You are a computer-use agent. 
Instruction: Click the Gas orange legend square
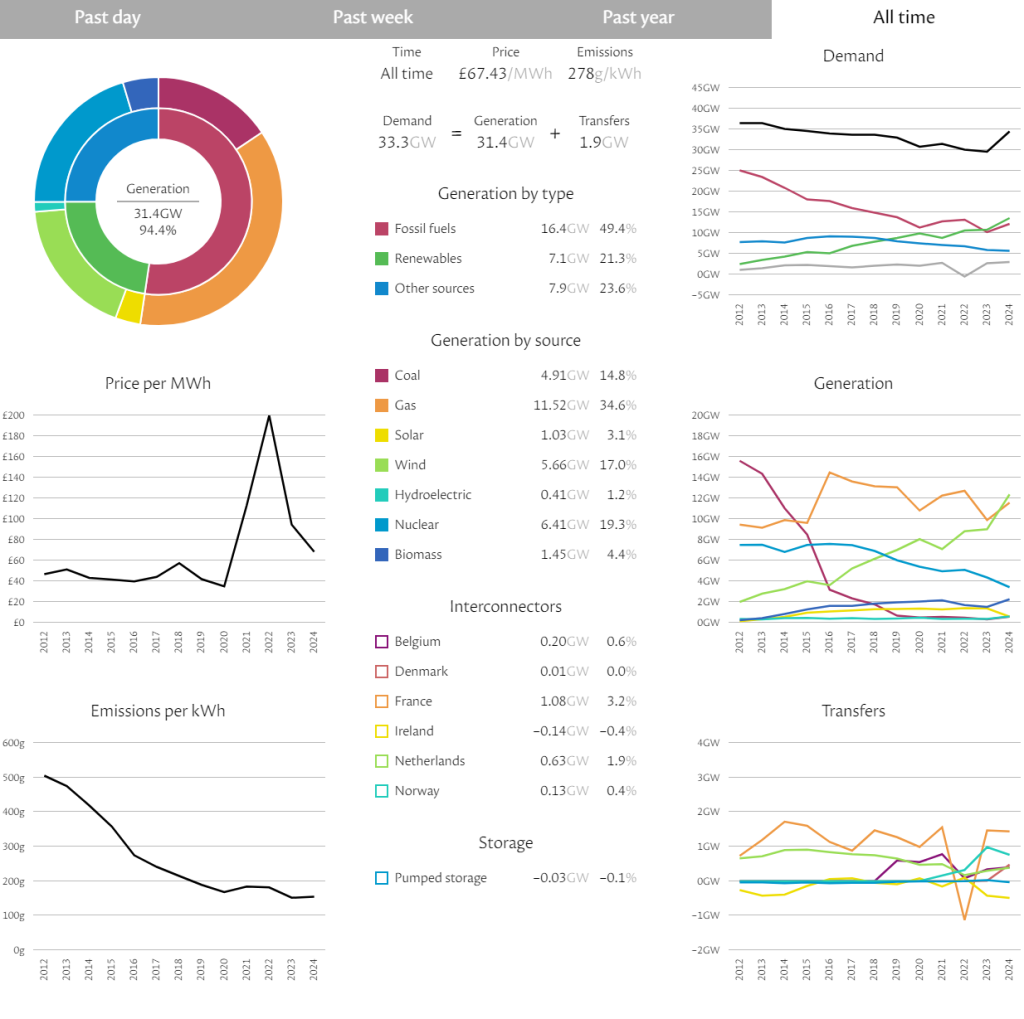pyautogui.click(x=382, y=406)
